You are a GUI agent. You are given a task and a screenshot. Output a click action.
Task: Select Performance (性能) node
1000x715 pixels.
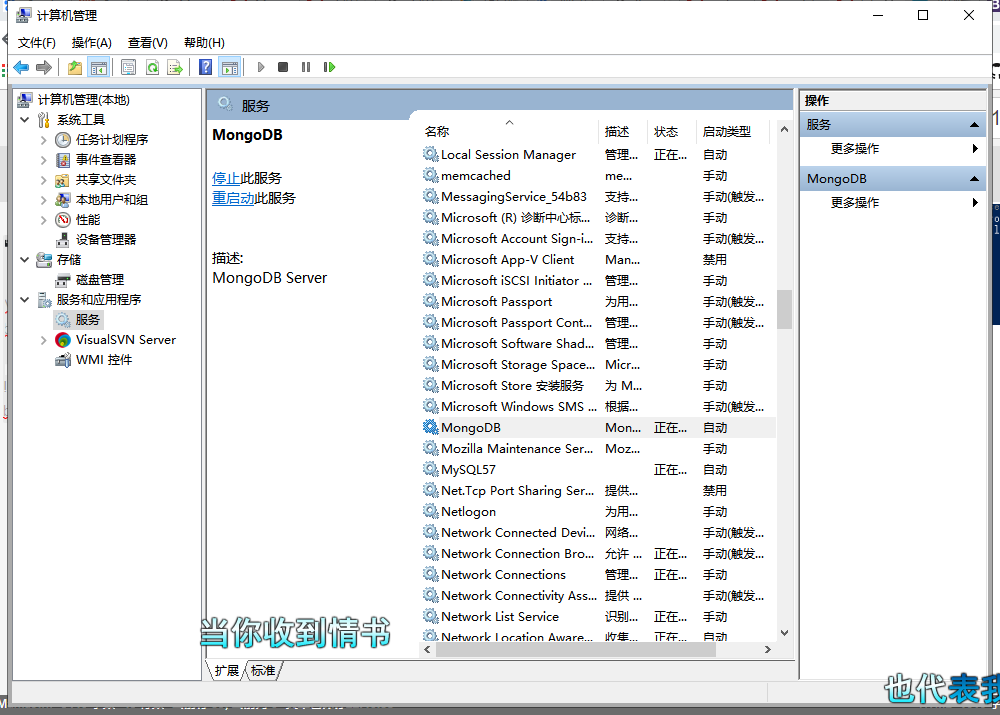(x=88, y=219)
